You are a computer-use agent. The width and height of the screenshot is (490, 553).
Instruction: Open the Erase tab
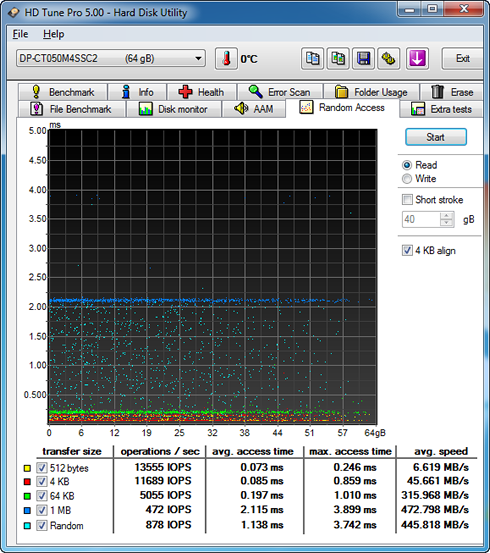coord(452,92)
